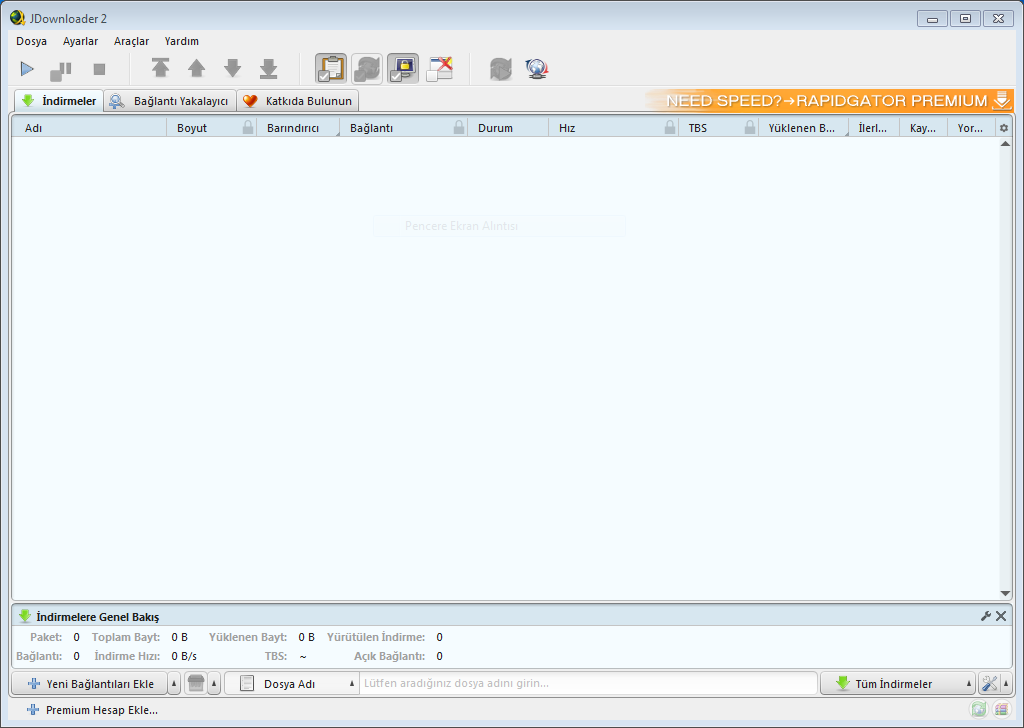Screen dimensions: 1024x728
Task: Click the Paket: label
Action: 46,637
